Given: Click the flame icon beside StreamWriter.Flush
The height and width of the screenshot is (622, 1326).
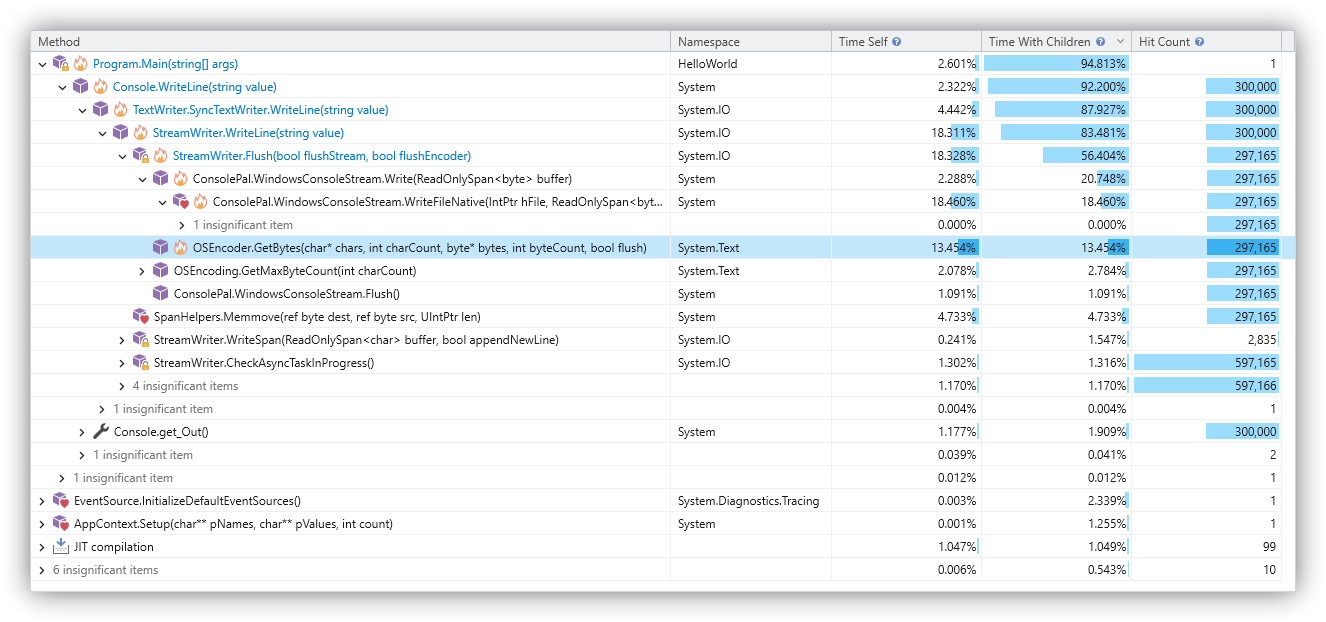Looking at the screenshot, I should click(160, 156).
